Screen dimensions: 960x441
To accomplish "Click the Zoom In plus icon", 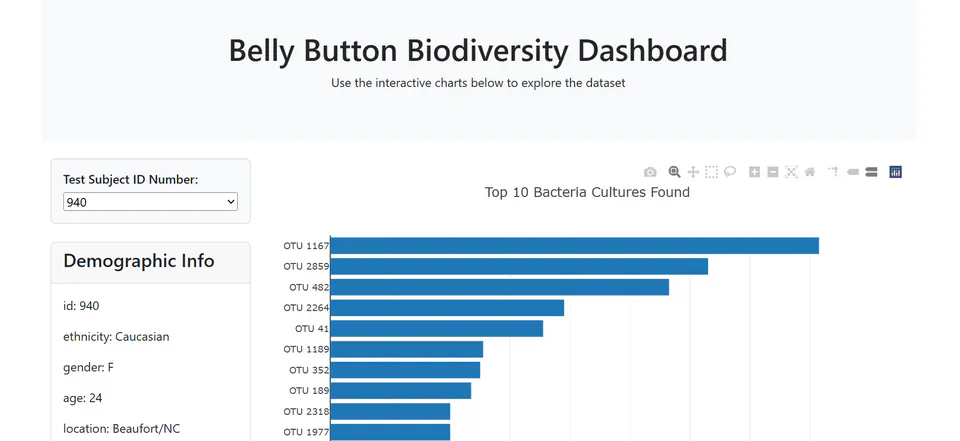I will [754, 172].
